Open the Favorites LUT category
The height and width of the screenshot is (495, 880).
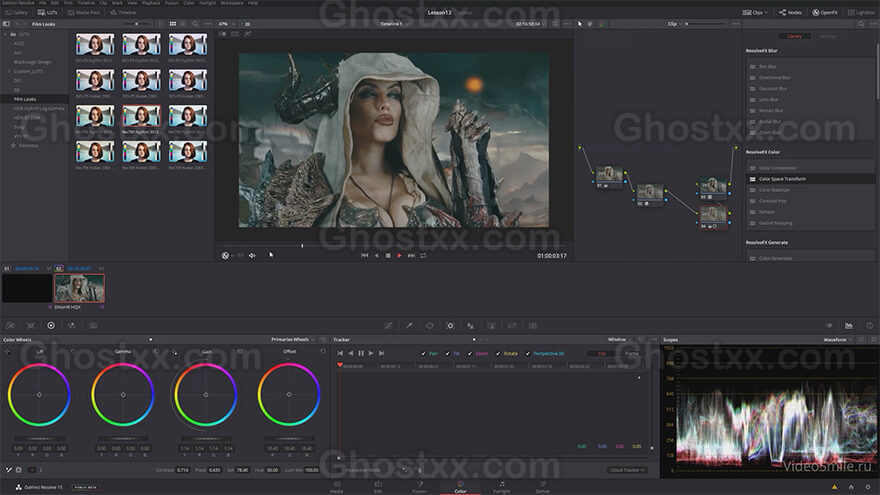(x=25, y=145)
